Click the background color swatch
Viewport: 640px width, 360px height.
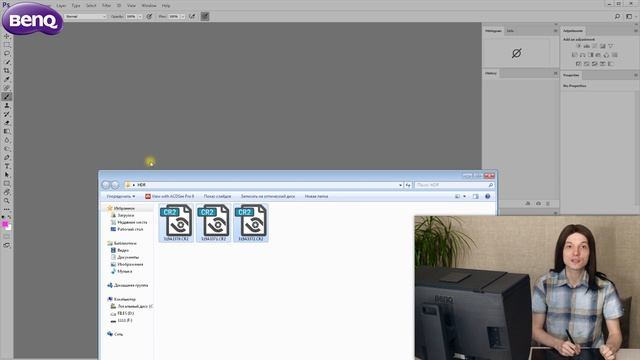[9, 227]
